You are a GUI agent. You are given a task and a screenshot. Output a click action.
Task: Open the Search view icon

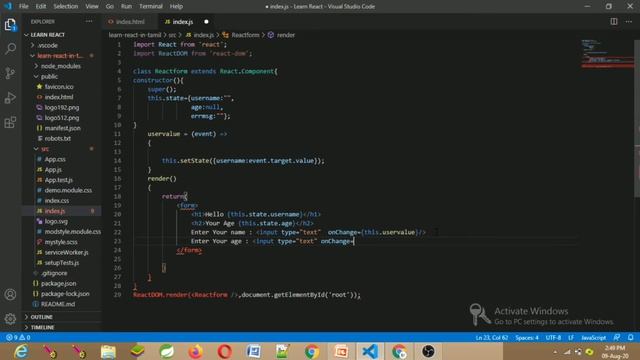pos(10,49)
